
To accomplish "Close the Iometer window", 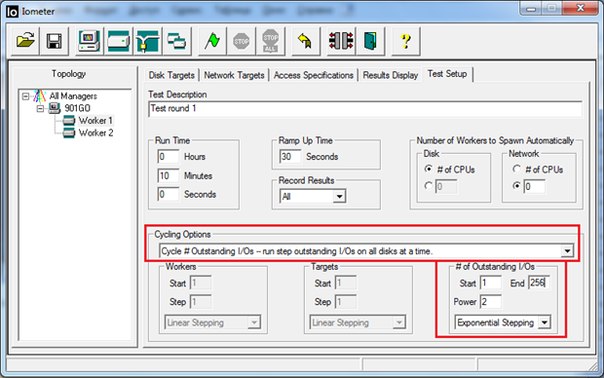I will pos(580,8).
